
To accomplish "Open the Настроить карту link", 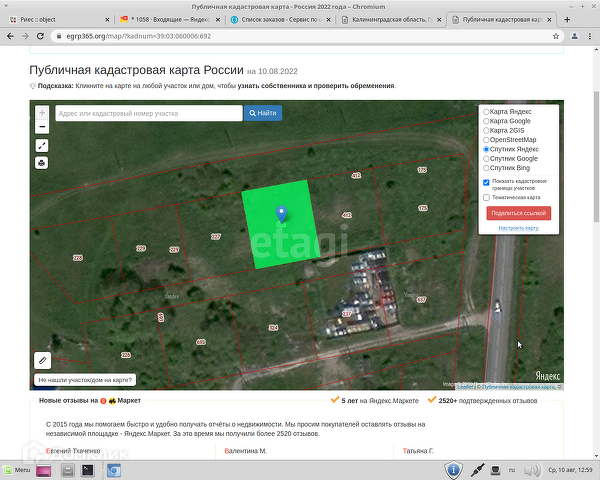I will [x=518, y=228].
